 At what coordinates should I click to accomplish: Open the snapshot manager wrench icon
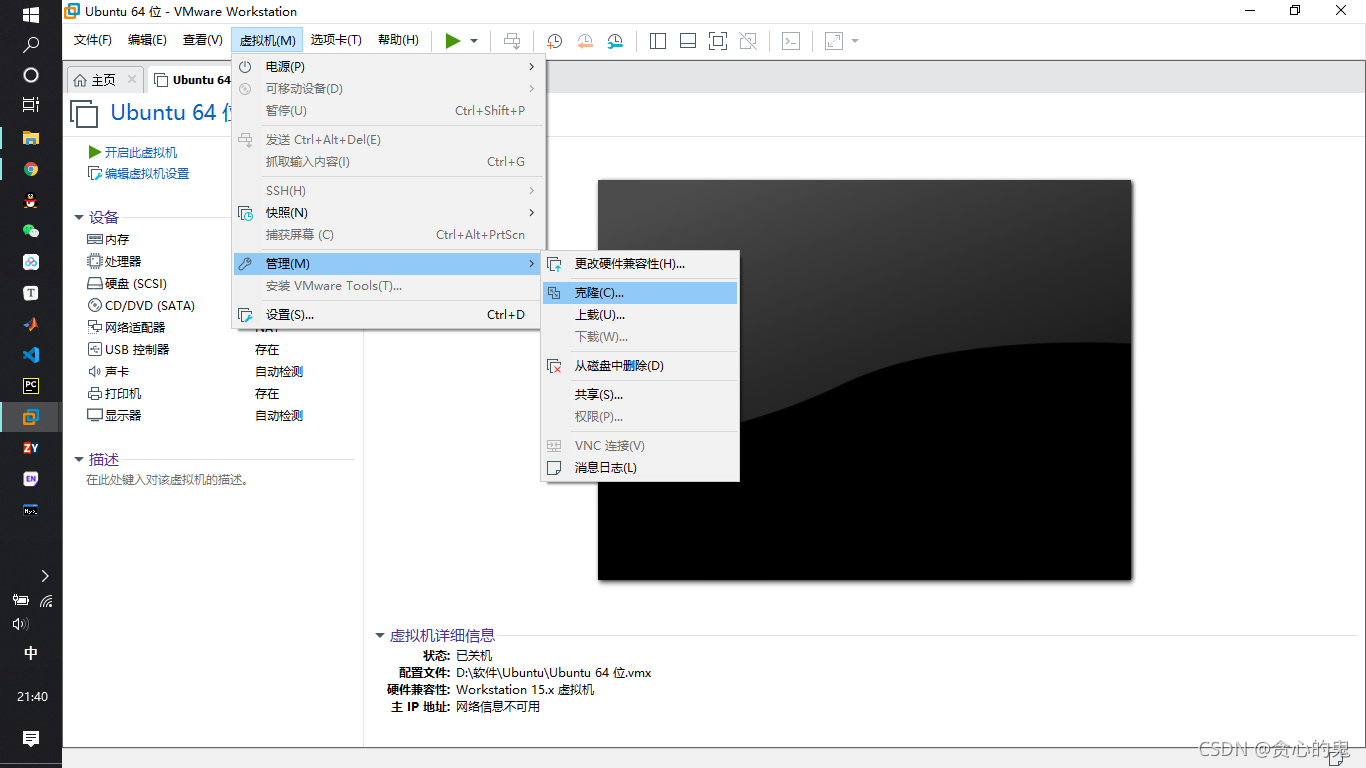coord(616,41)
